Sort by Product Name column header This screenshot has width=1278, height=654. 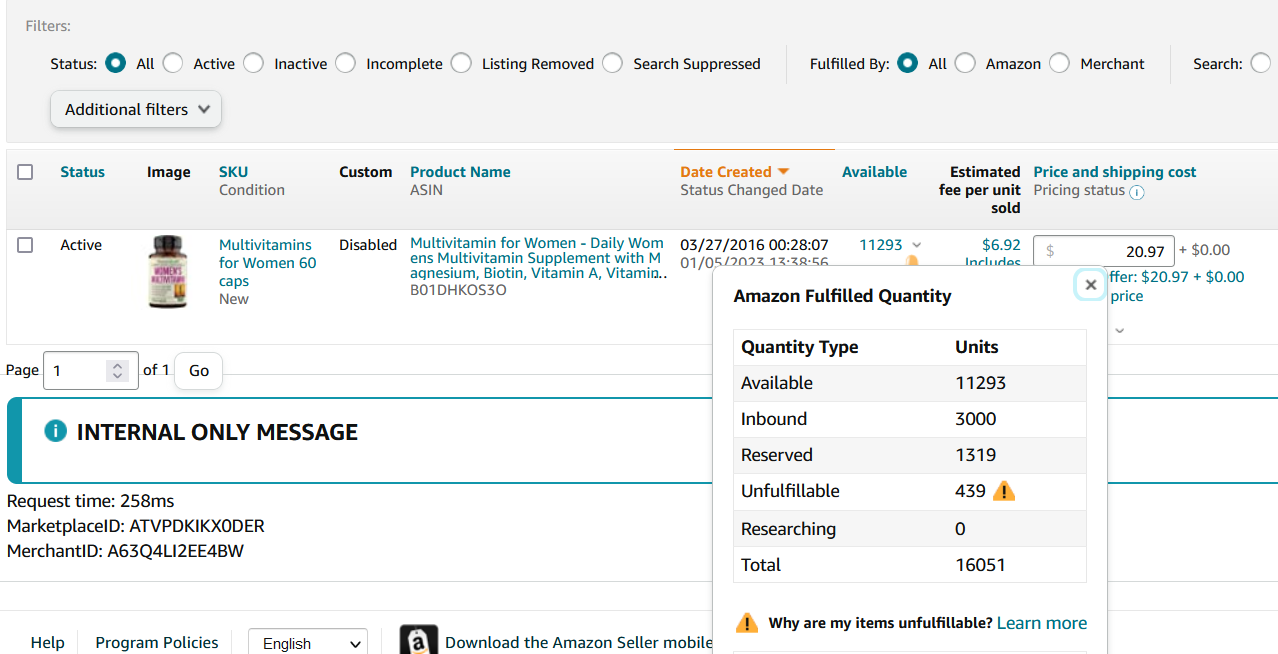tap(460, 172)
